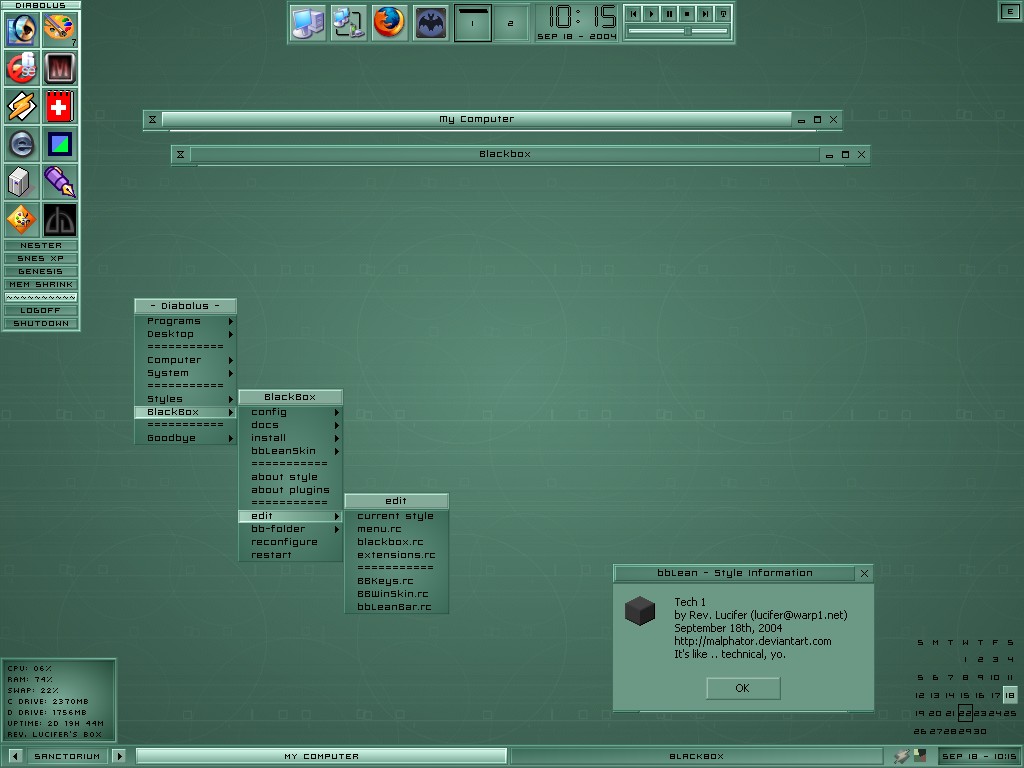This screenshot has width=1024, height=768.
Task: Click the NESTER button in the dock
Action: pyautogui.click(x=41, y=246)
